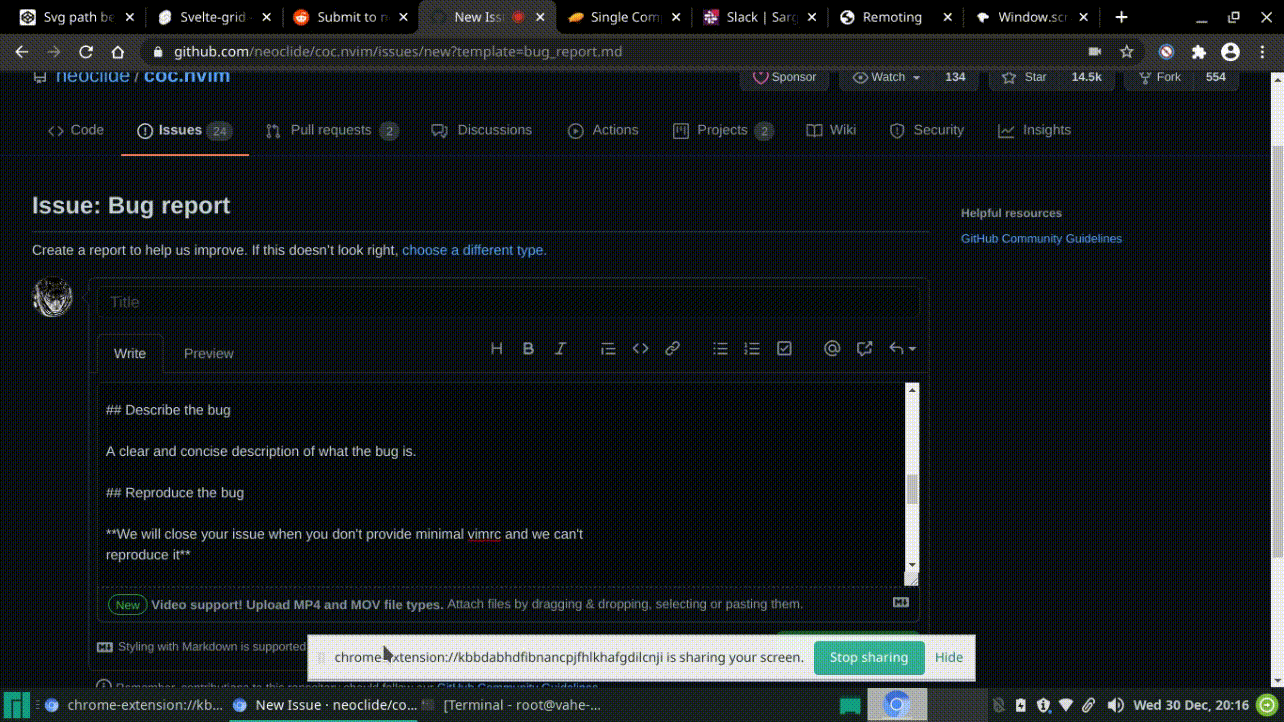
Task: Open the Discussions tab
Action: pos(481,130)
